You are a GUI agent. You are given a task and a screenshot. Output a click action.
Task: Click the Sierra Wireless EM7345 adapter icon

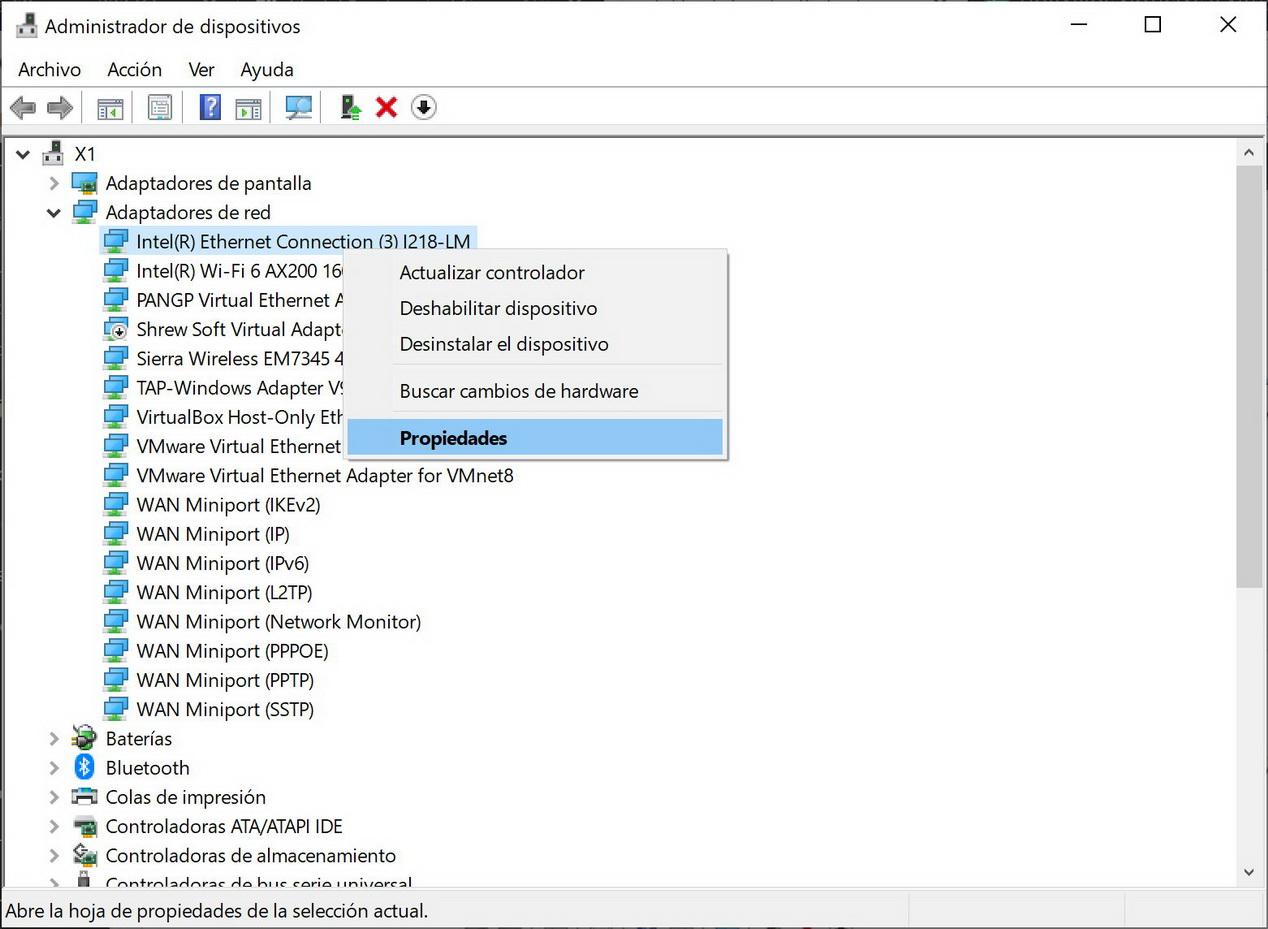tap(117, 358)
